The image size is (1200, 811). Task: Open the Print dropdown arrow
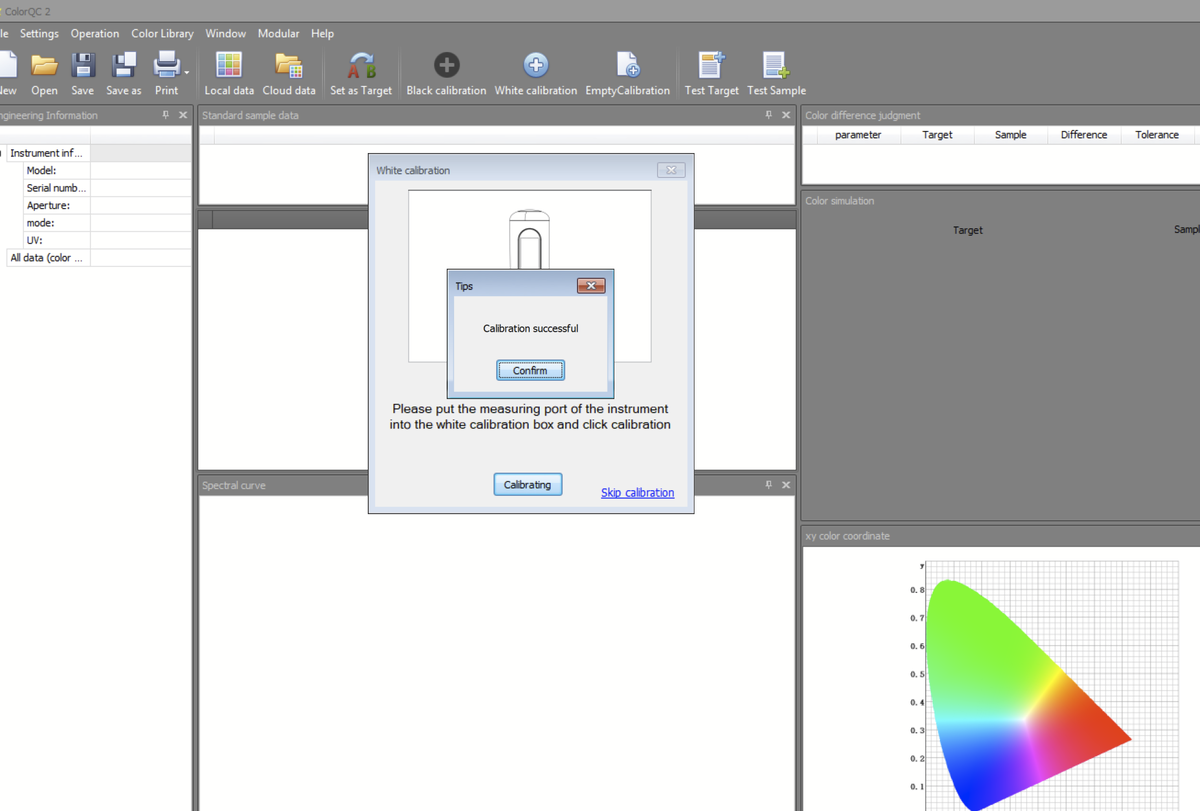[186, 72]
